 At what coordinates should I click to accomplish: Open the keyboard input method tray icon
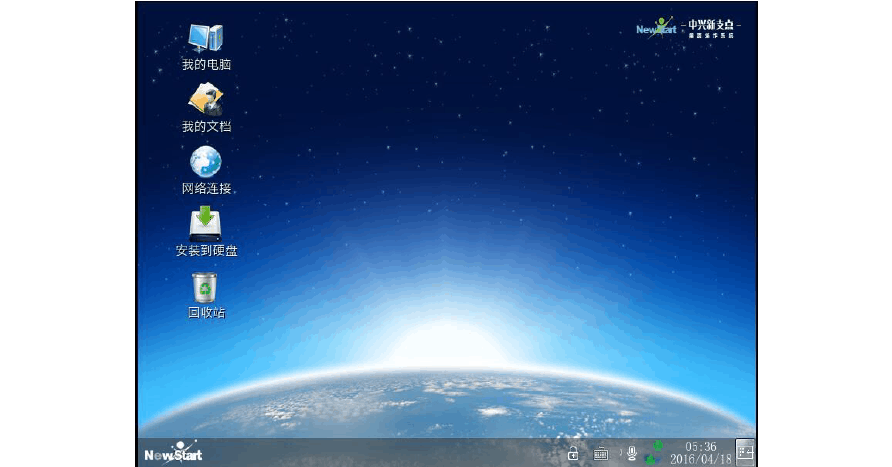pos(601,454)
